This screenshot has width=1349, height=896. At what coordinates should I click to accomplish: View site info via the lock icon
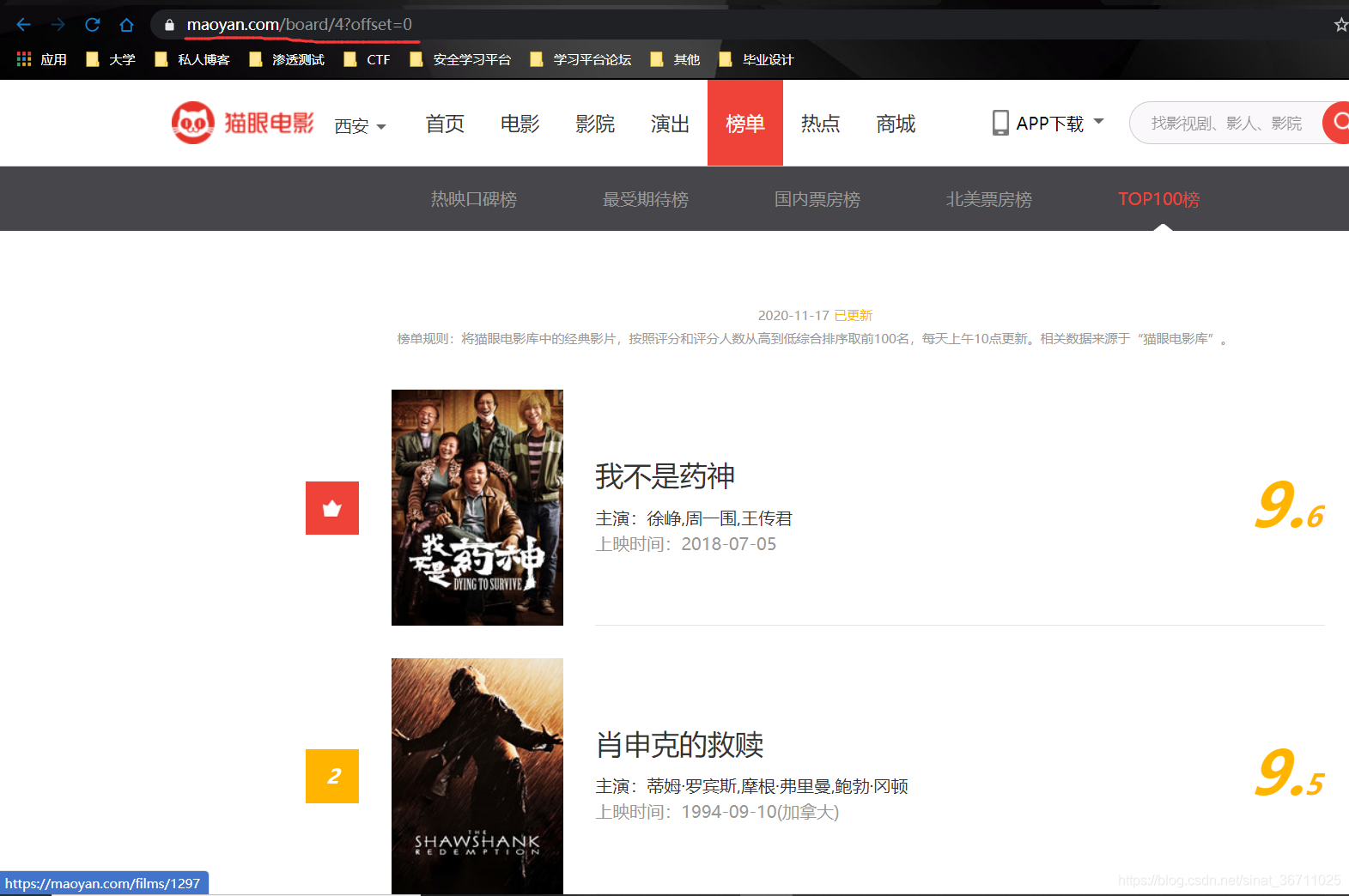[169, 25]
